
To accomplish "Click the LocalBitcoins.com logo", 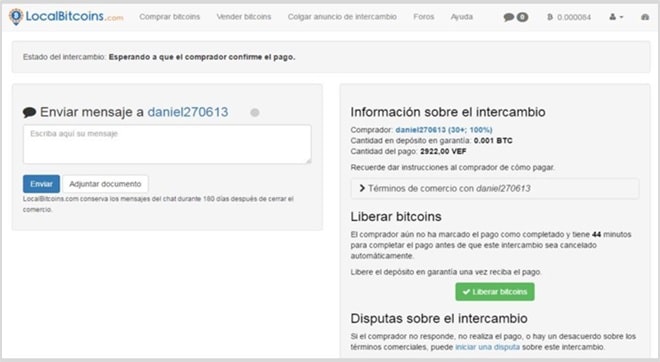I will pos(66,16).
